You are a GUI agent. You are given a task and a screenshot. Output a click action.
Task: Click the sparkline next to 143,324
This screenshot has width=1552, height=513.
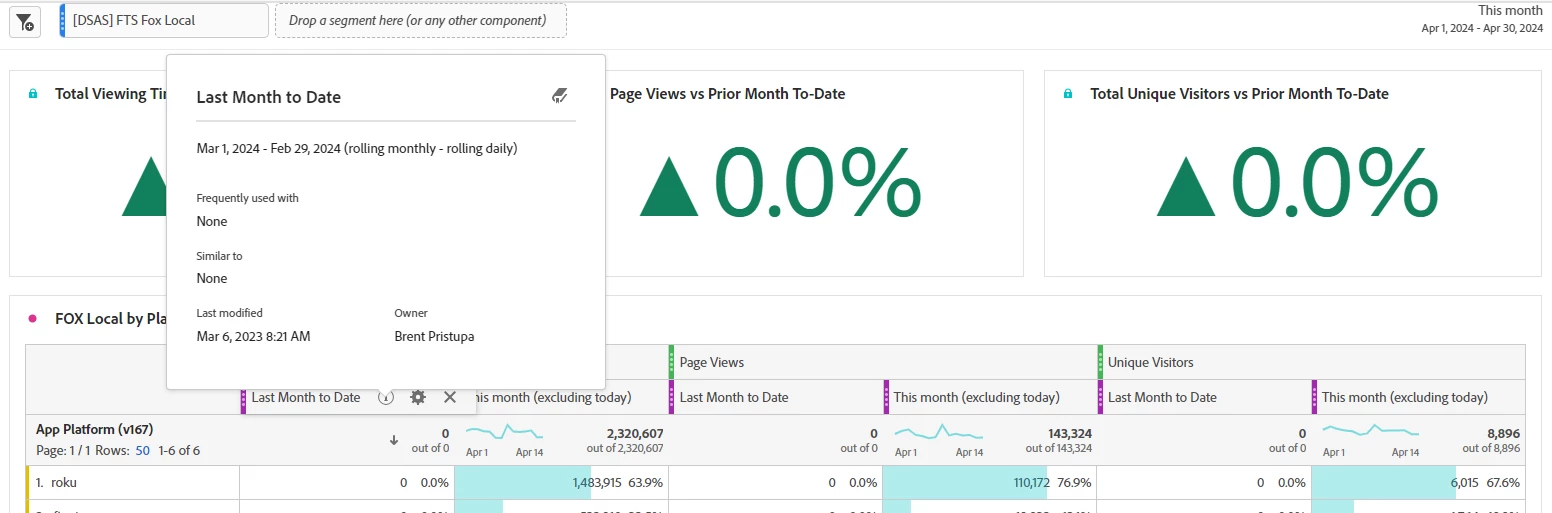pyautogui.click(x=938, y=433)
